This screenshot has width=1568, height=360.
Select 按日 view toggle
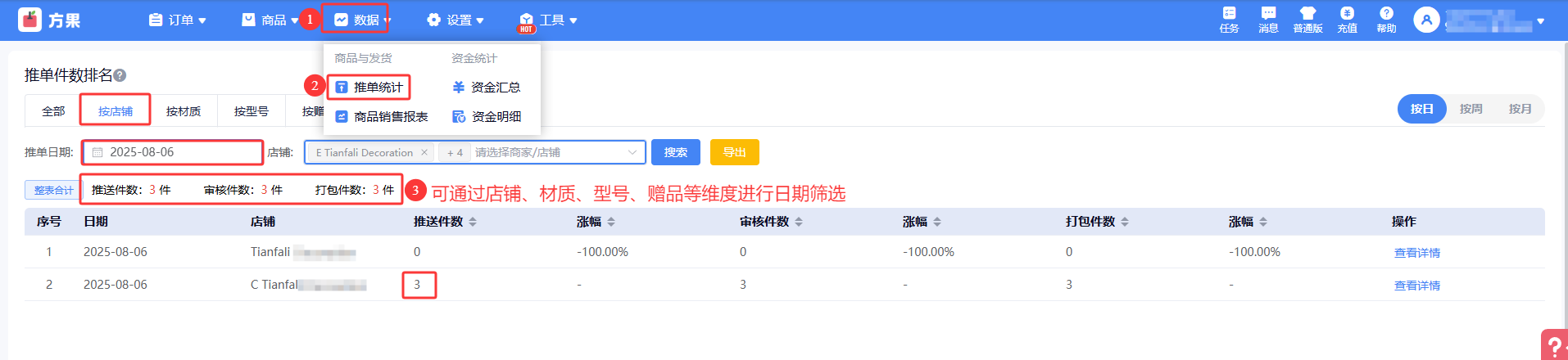pyautogui.click(x=1422, y=109)
